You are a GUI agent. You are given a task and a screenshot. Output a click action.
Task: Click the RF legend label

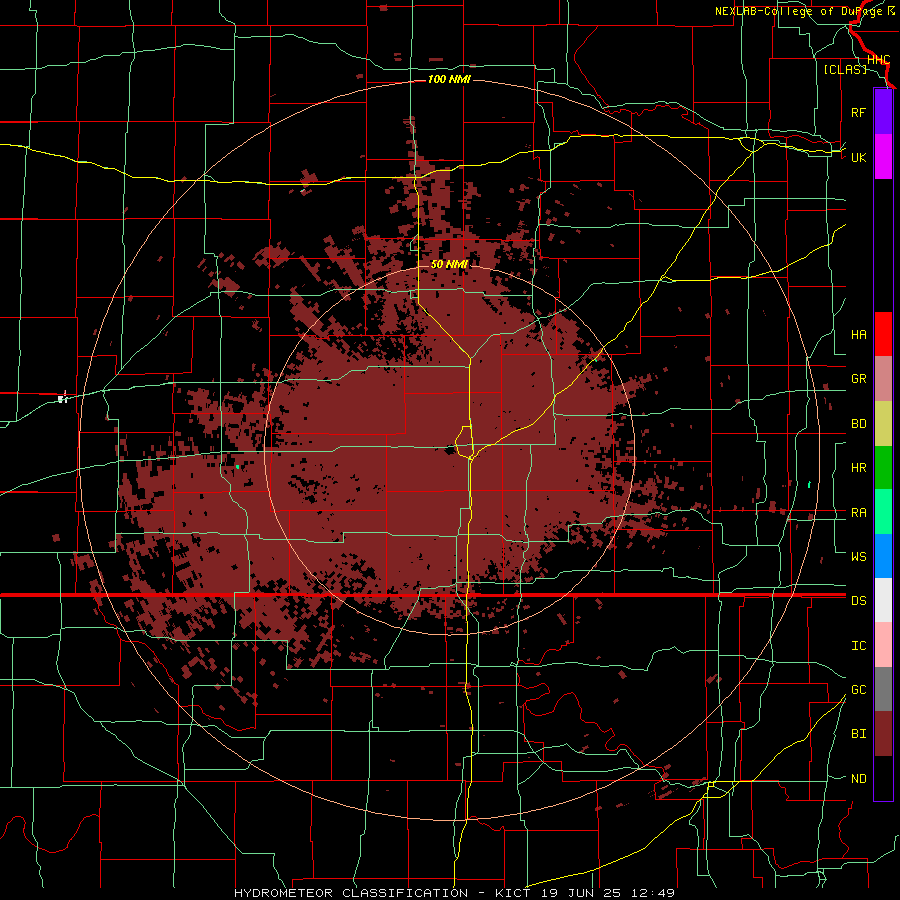pyautogui.click(x=858, y=112)
